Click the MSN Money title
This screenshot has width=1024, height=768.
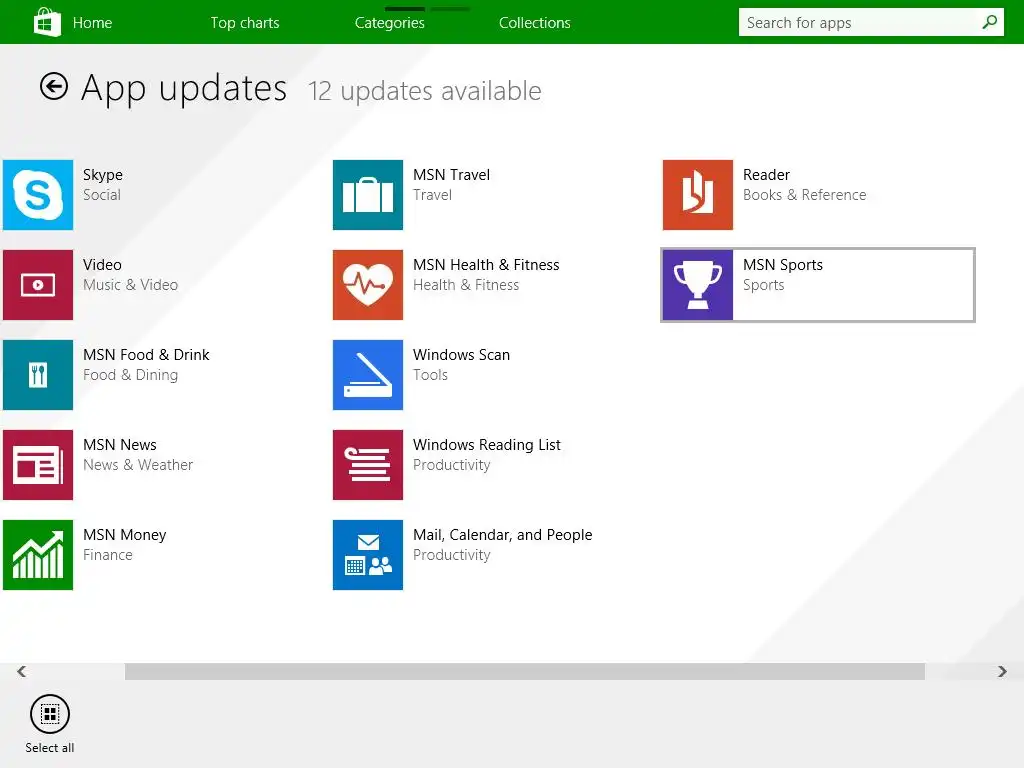(125, 535)
